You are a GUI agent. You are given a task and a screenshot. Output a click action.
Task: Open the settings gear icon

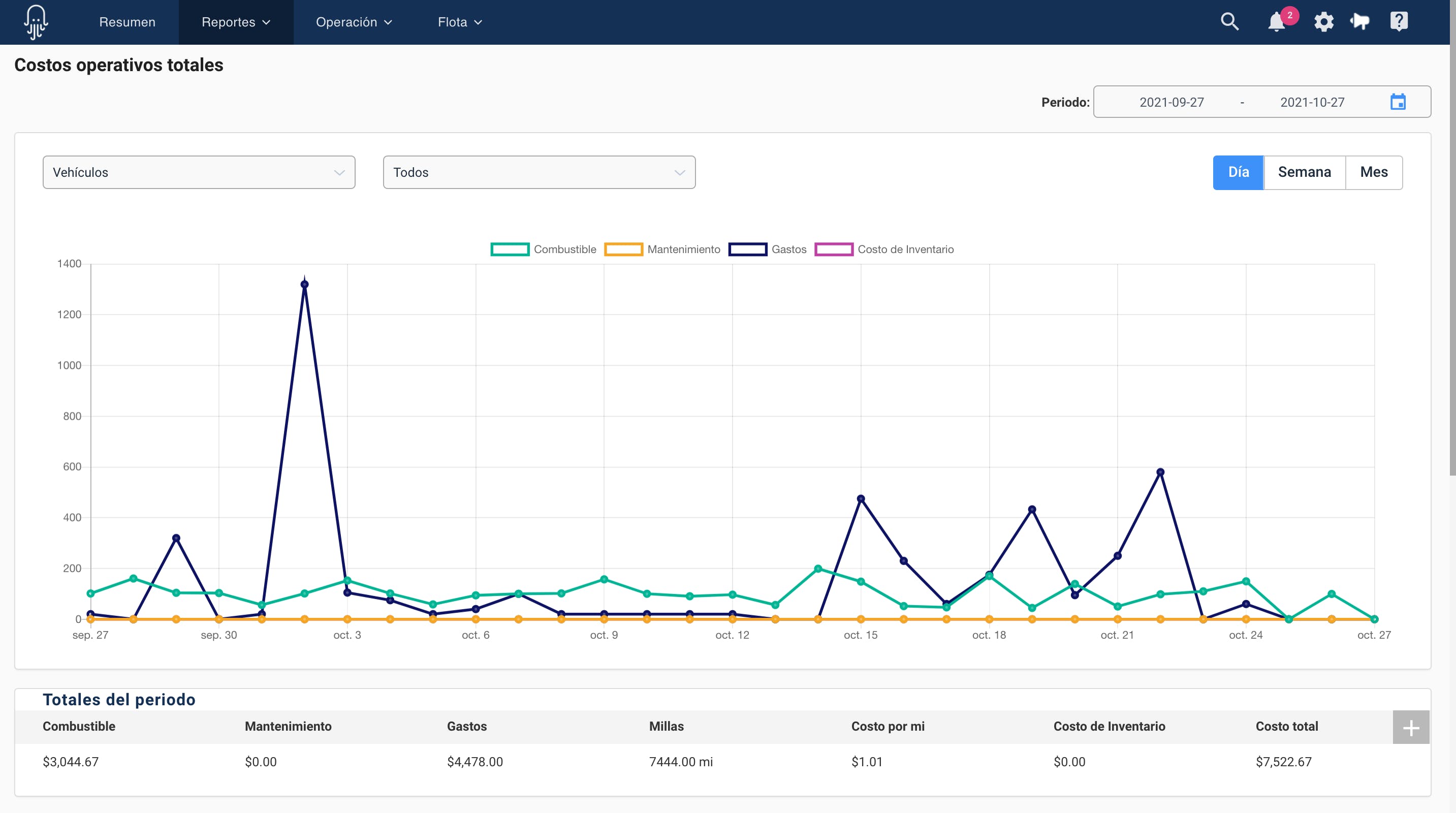[x=1323, y=22]
